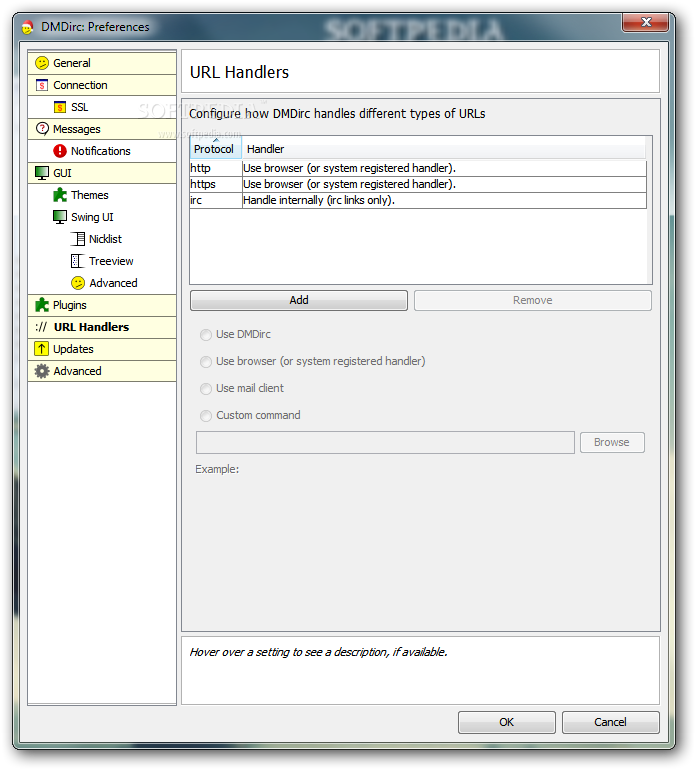Open the Updates preferences category
696x770 pixels.
tap(102, 349)
